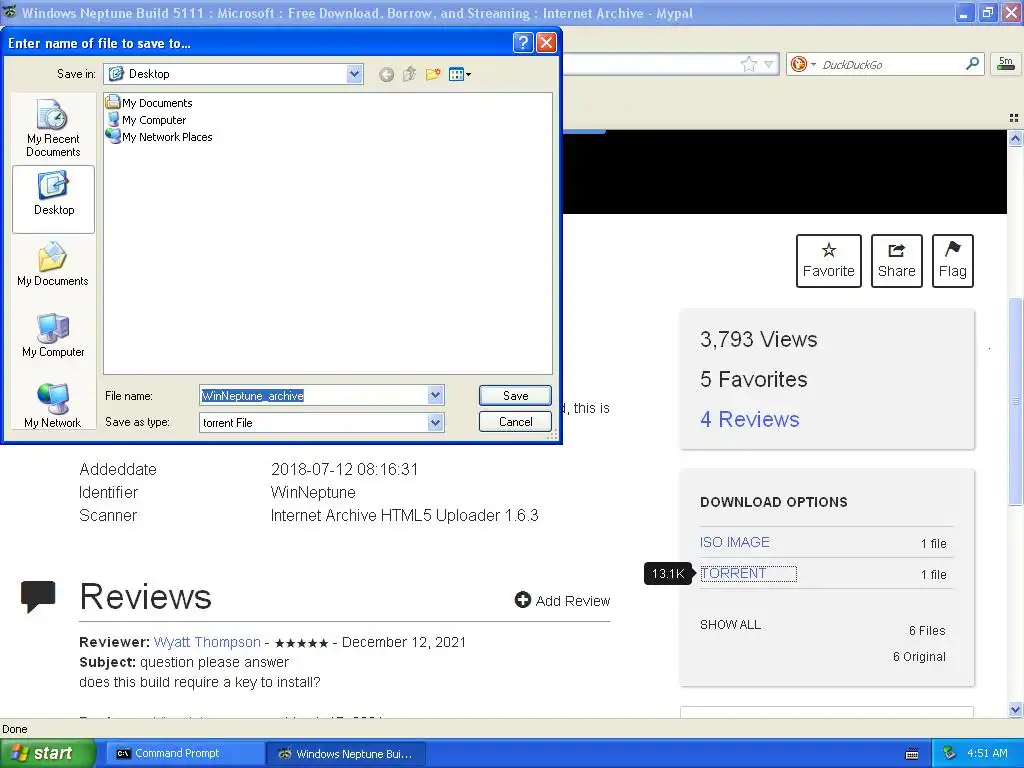This screenshot has width=1024, height=768.
Task: Click the File name text field
Action: (x=313, y=395)
